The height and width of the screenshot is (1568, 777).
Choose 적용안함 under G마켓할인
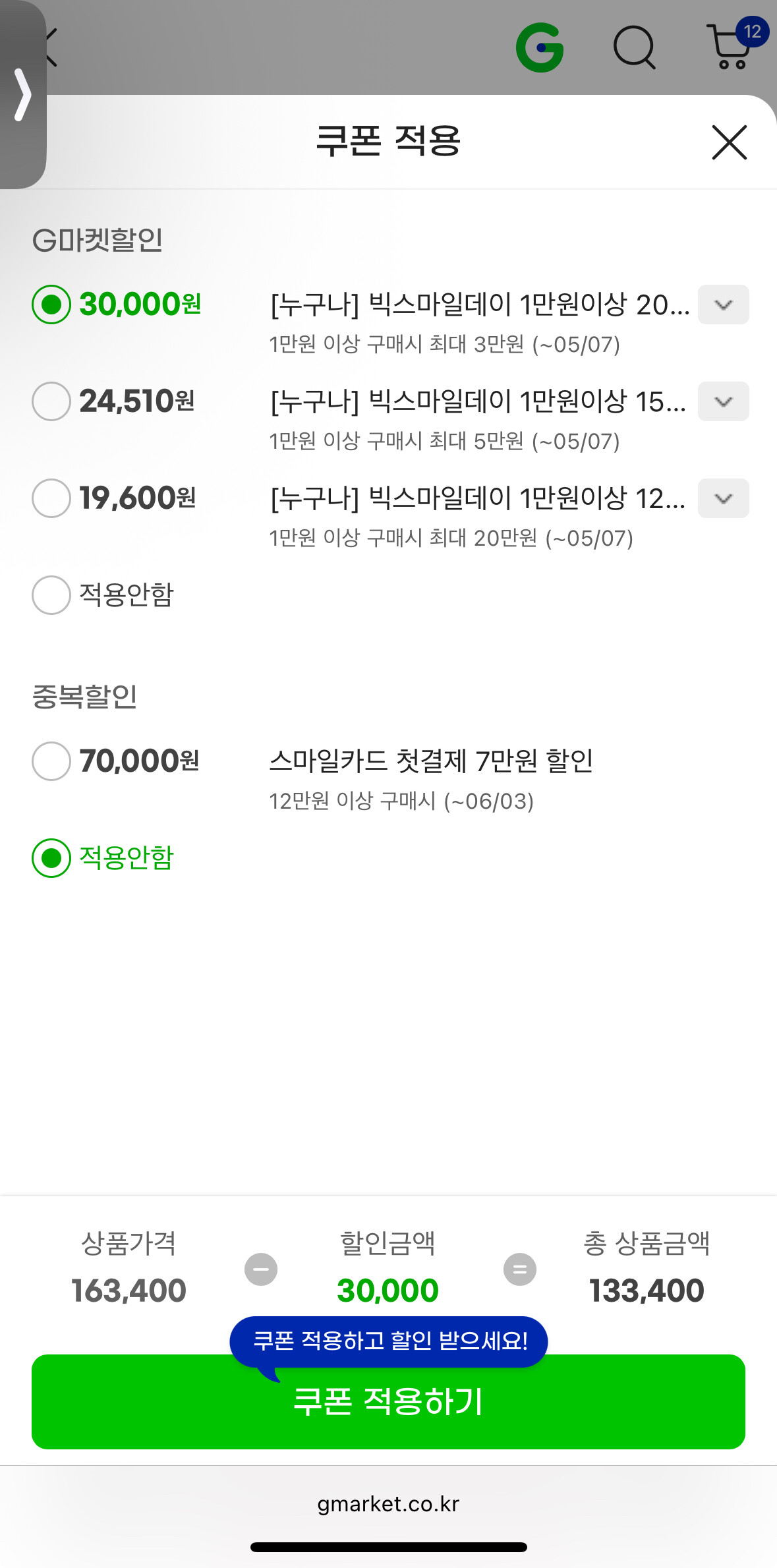51,595
